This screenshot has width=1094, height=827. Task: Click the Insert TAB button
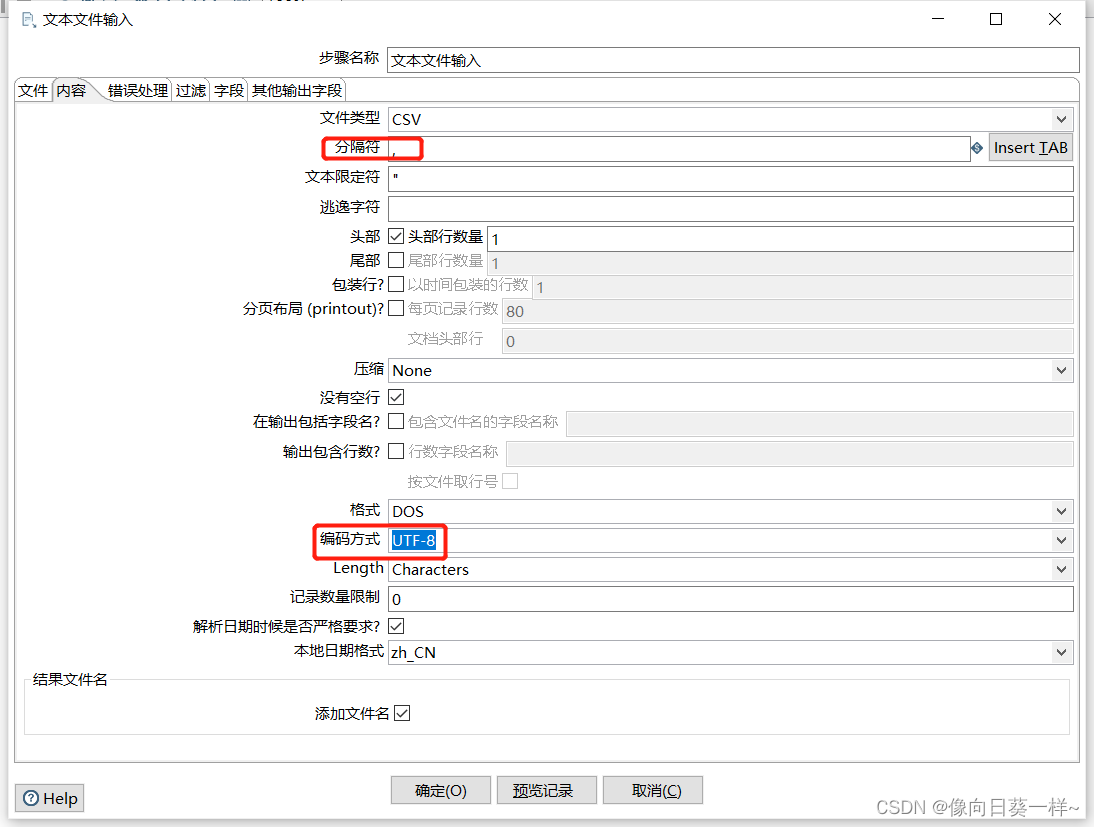pyautogui.click(x=1031, y=148)
